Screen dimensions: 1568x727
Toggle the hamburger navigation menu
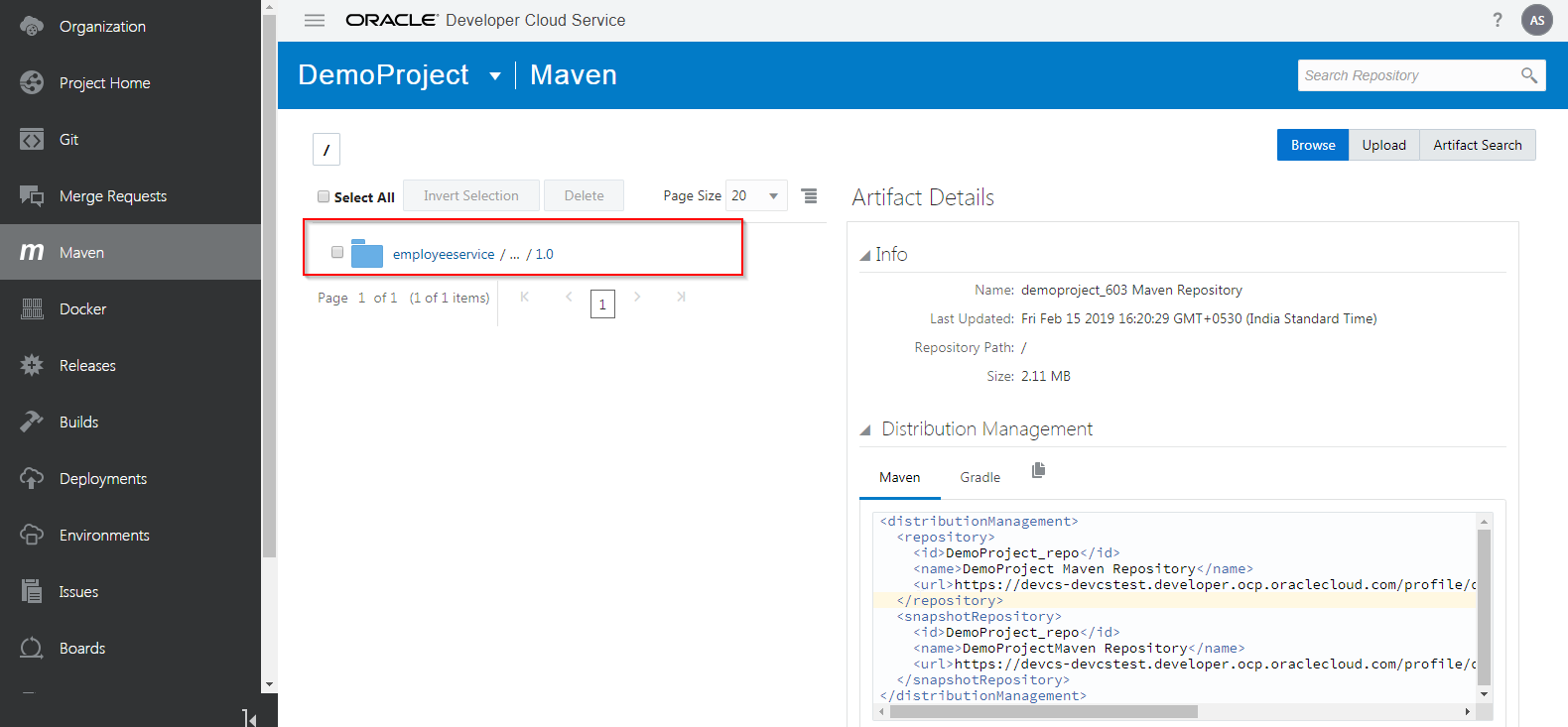click(315, 20)
